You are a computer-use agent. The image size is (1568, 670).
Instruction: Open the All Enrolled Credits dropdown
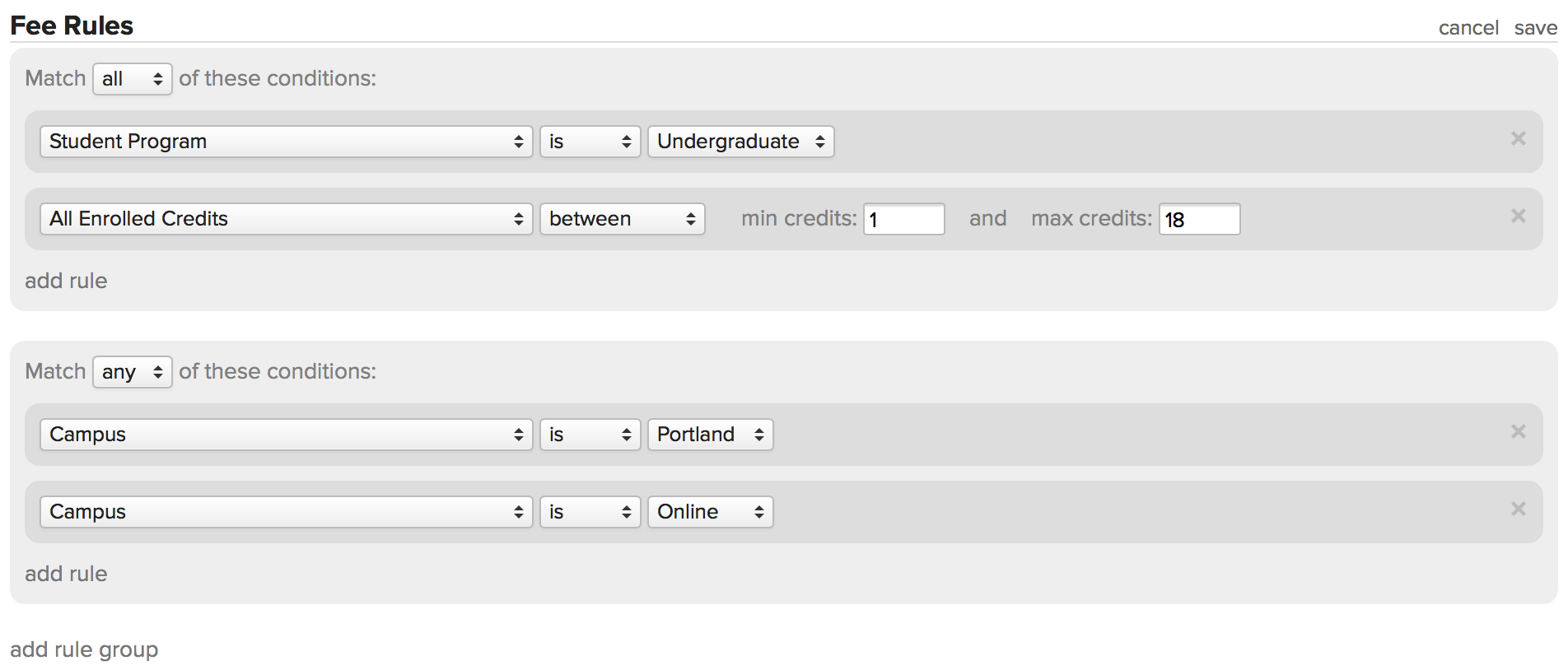click(286, 219)
